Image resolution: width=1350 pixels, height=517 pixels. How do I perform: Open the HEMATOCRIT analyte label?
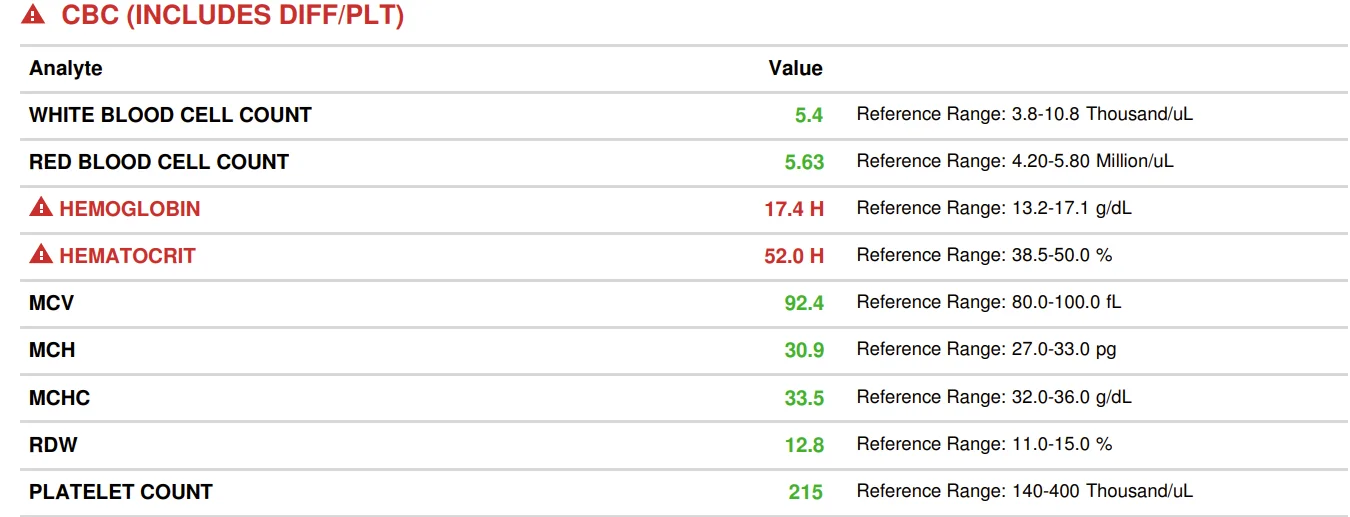(x=127, y=256)
